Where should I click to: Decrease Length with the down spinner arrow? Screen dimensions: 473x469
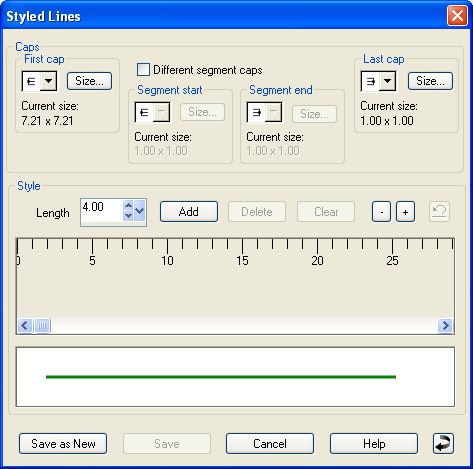coord(128,216)
